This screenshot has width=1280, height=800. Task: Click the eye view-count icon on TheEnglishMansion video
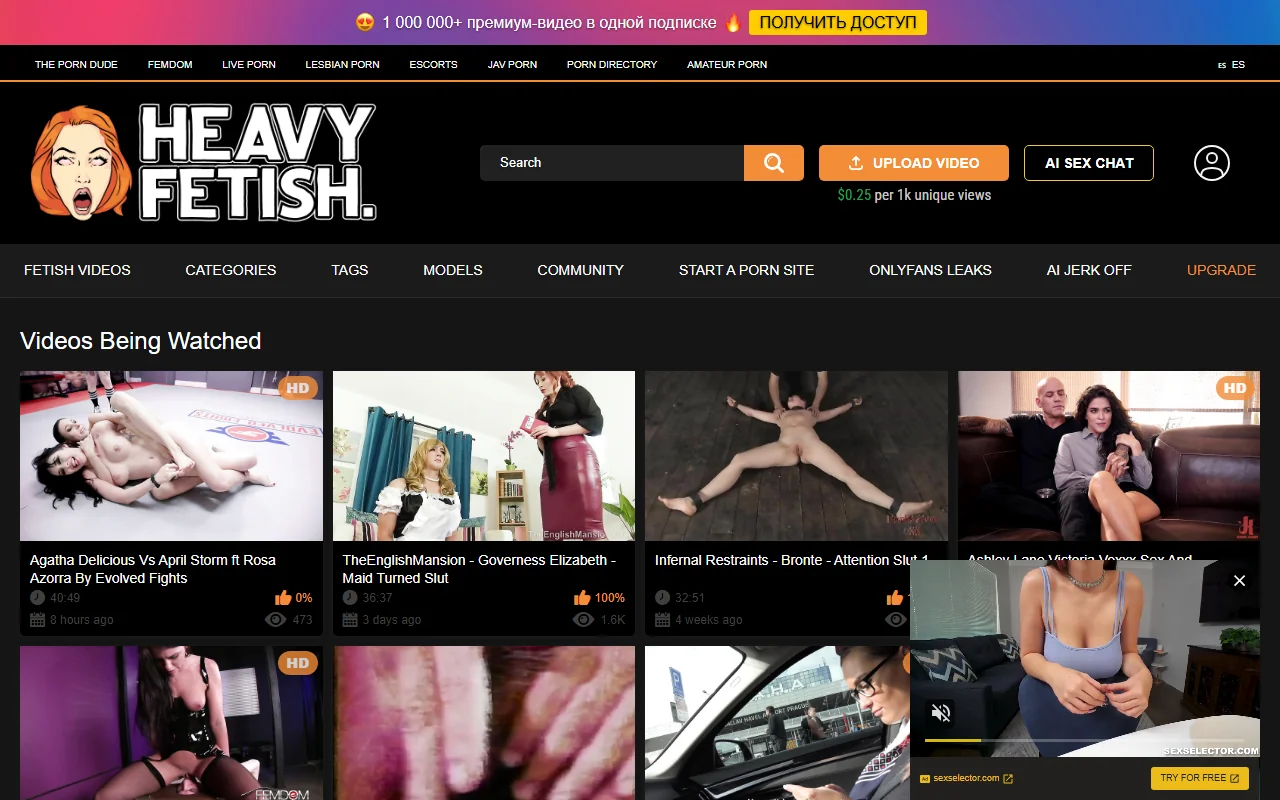tap(583, 619)
